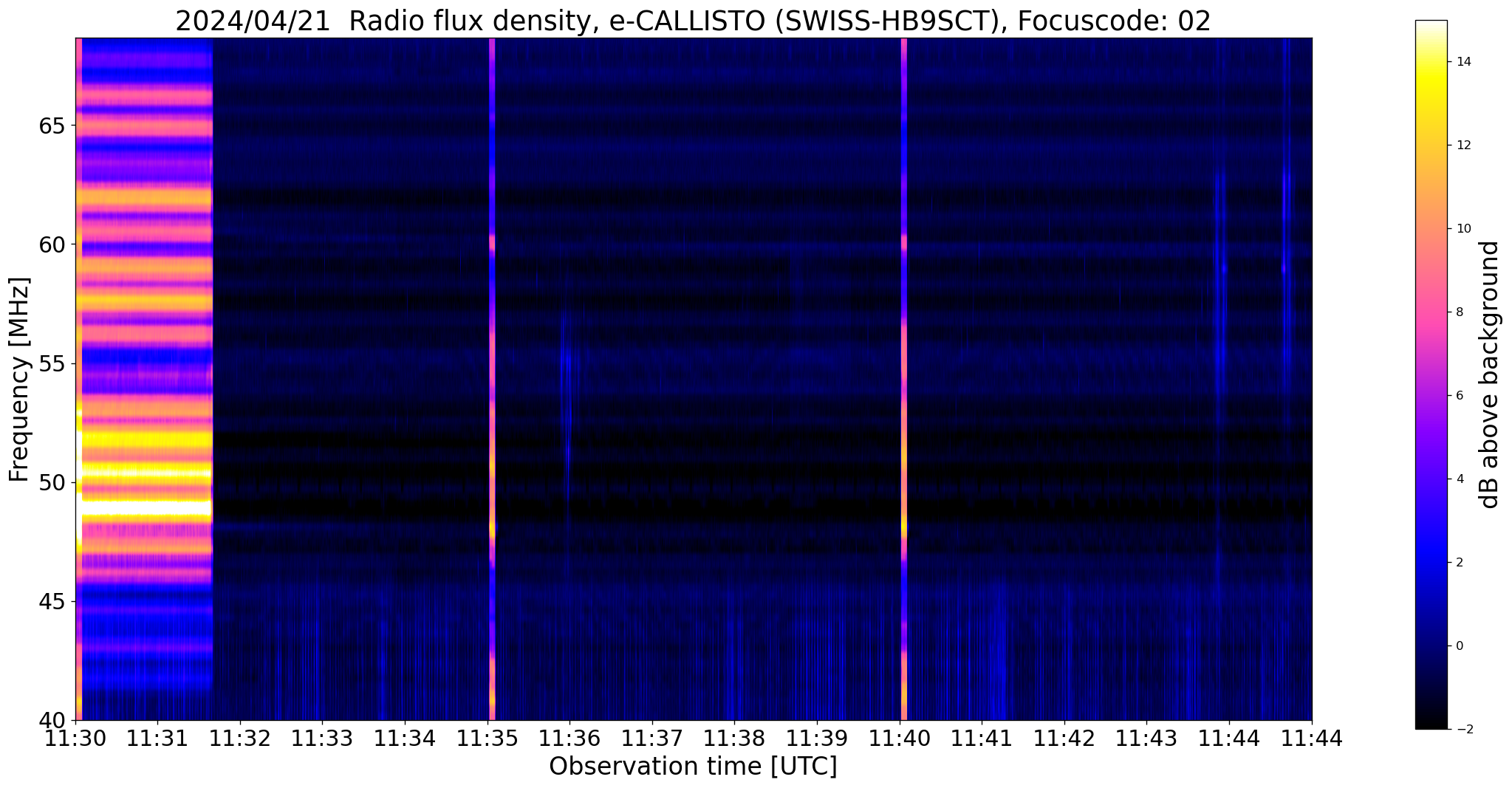Click the colorbar tick label 6
Screen dimensions: 1512x788
(1460, 396)
